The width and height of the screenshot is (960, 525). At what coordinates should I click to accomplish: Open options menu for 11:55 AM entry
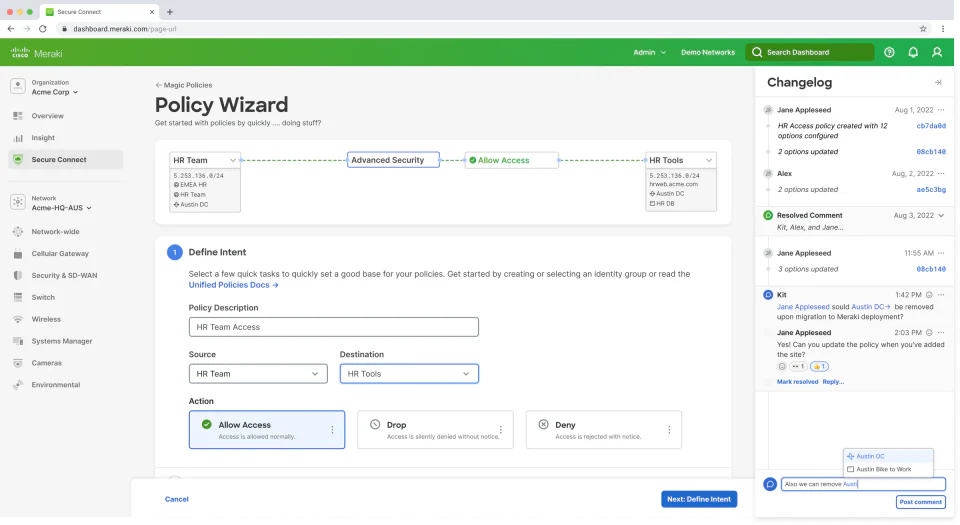(x=941, y=253)
